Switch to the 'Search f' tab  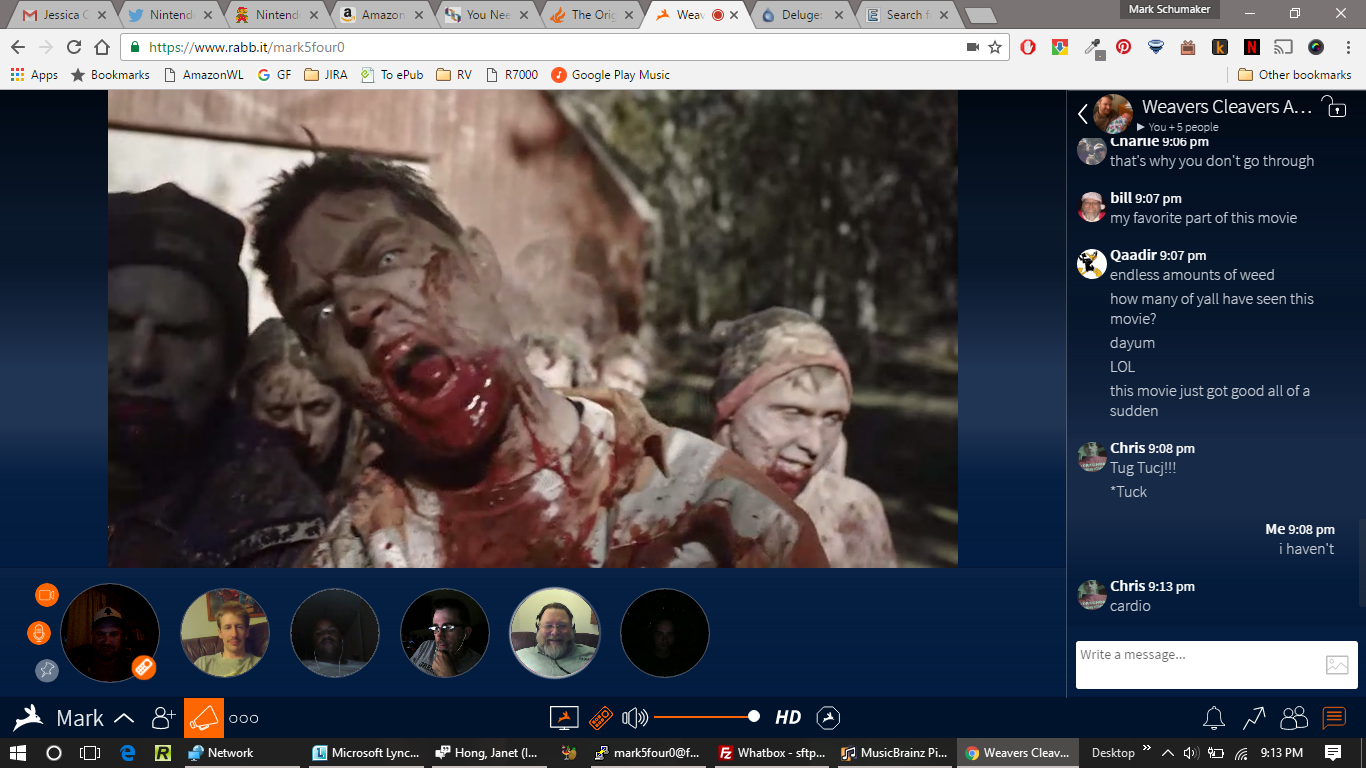908,15
